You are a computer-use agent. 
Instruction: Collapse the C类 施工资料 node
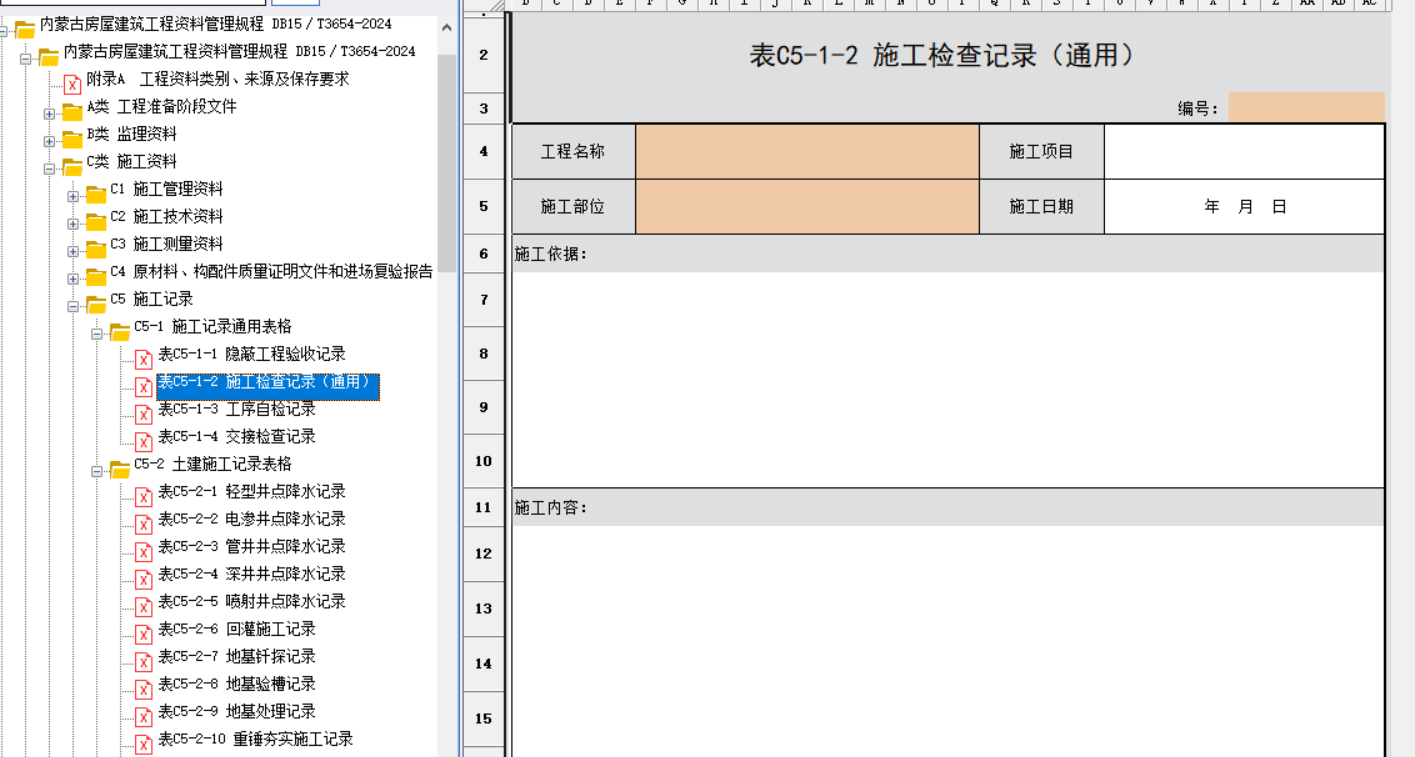tap(49, 169)
